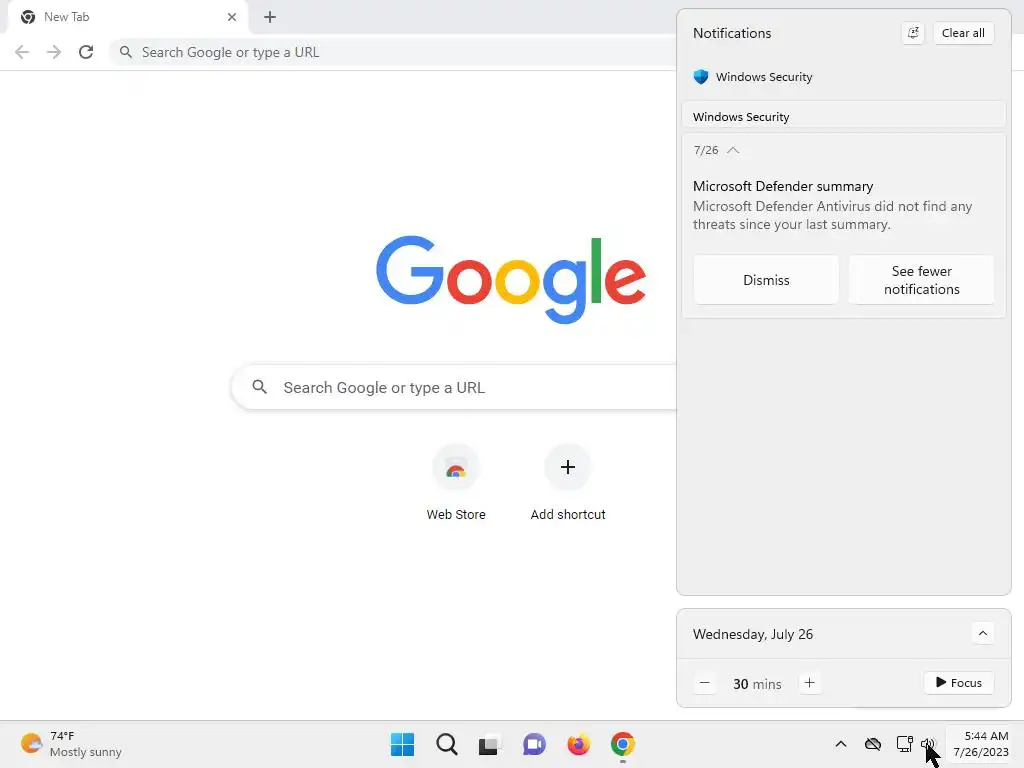Click the Chrome forward arrow
This screenshot has height=768, width=1024.
click(54, 52)
